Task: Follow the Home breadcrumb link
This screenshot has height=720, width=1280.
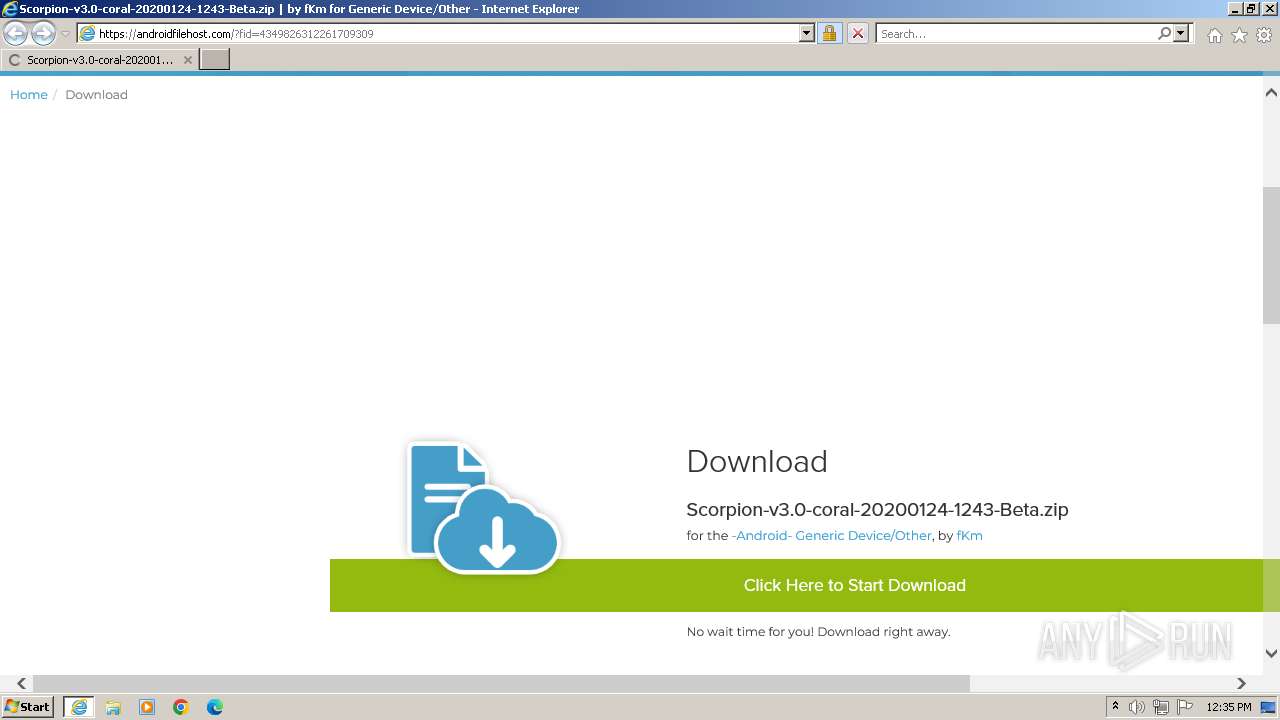Action: pyautogui.click(x=29, y=94)
